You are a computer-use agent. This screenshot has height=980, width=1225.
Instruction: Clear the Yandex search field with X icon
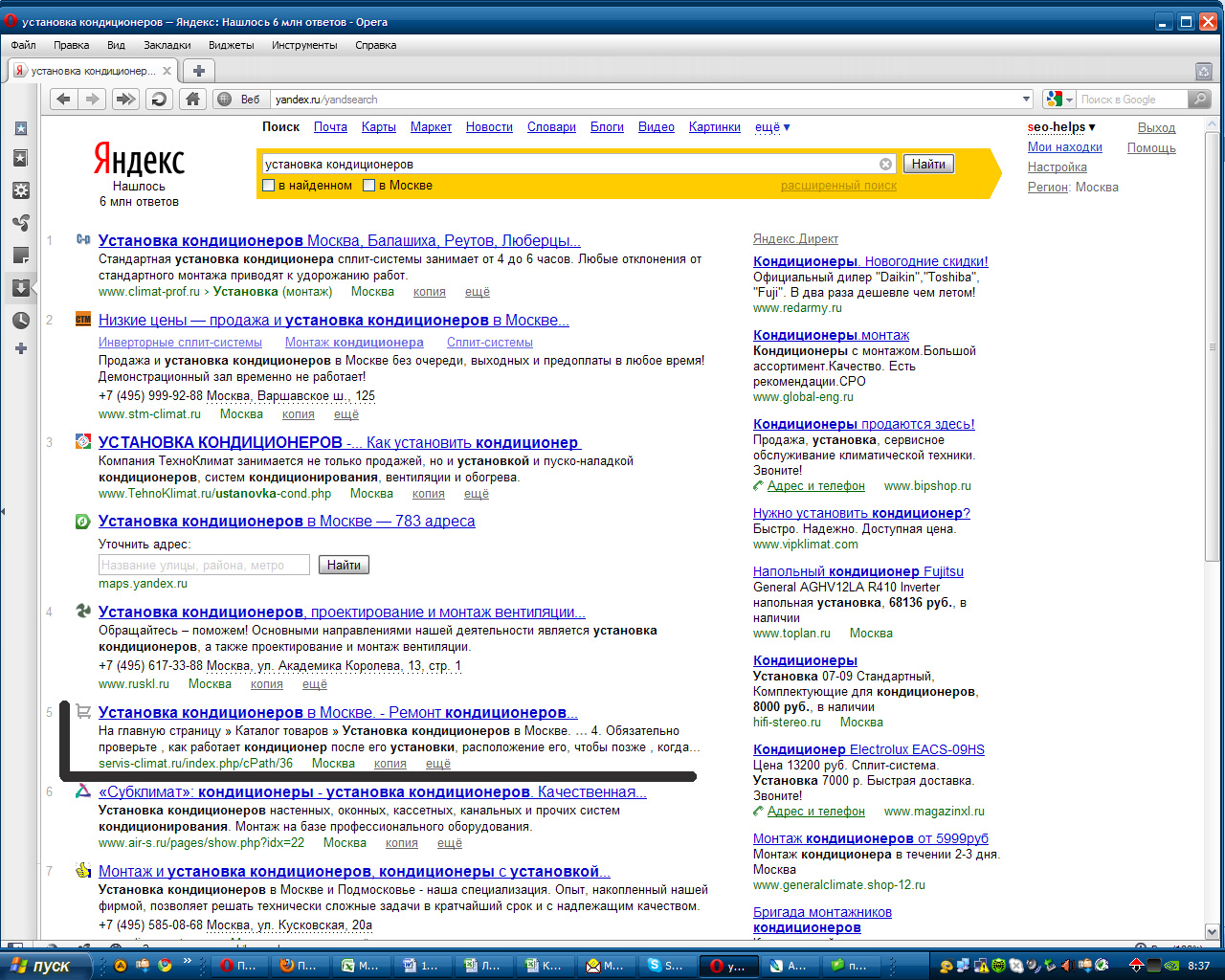[885, 164]
